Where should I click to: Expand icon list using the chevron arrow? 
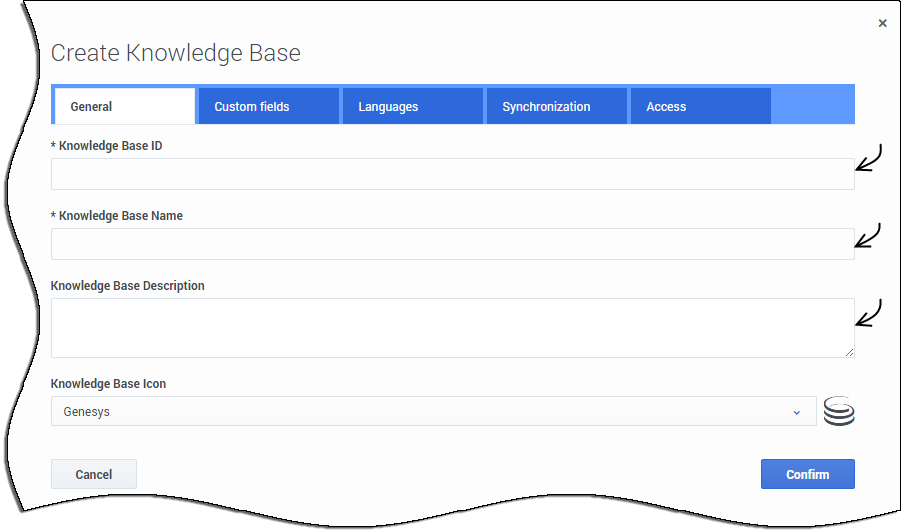[x=797, y=412]
